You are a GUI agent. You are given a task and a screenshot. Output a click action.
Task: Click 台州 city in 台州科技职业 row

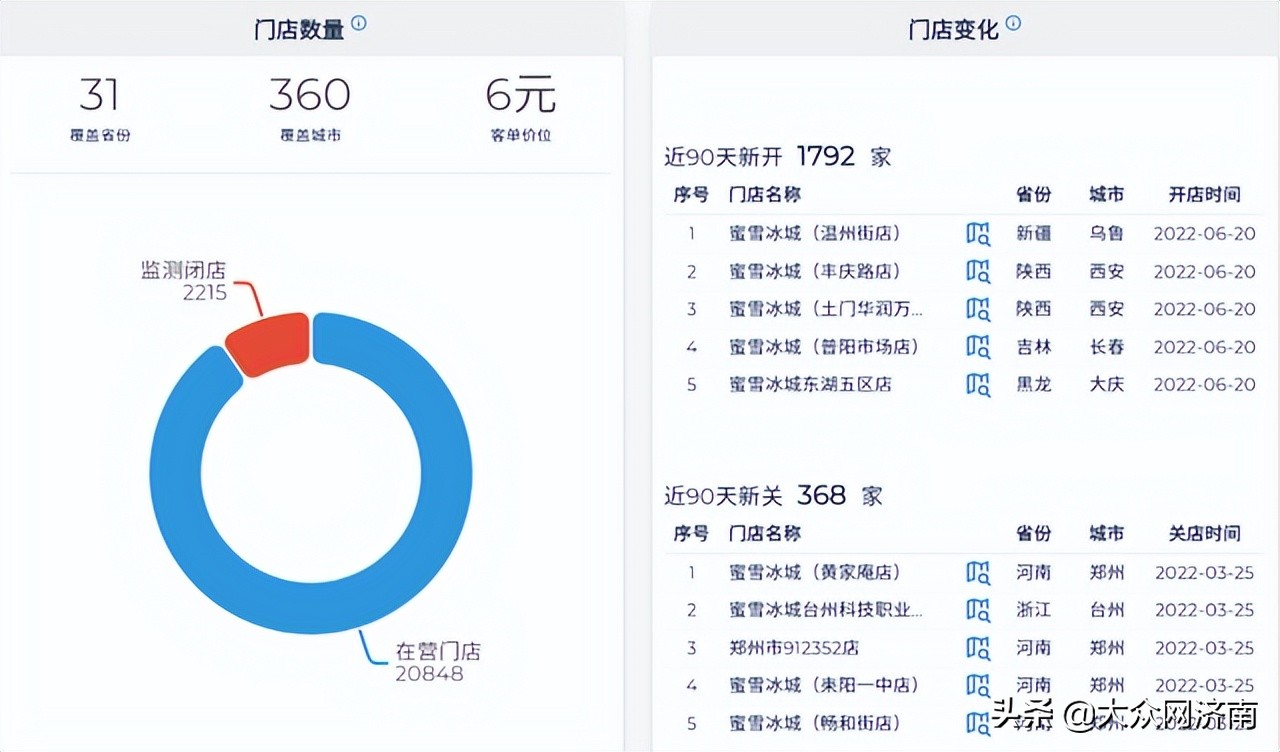[x=1107, y=610]
